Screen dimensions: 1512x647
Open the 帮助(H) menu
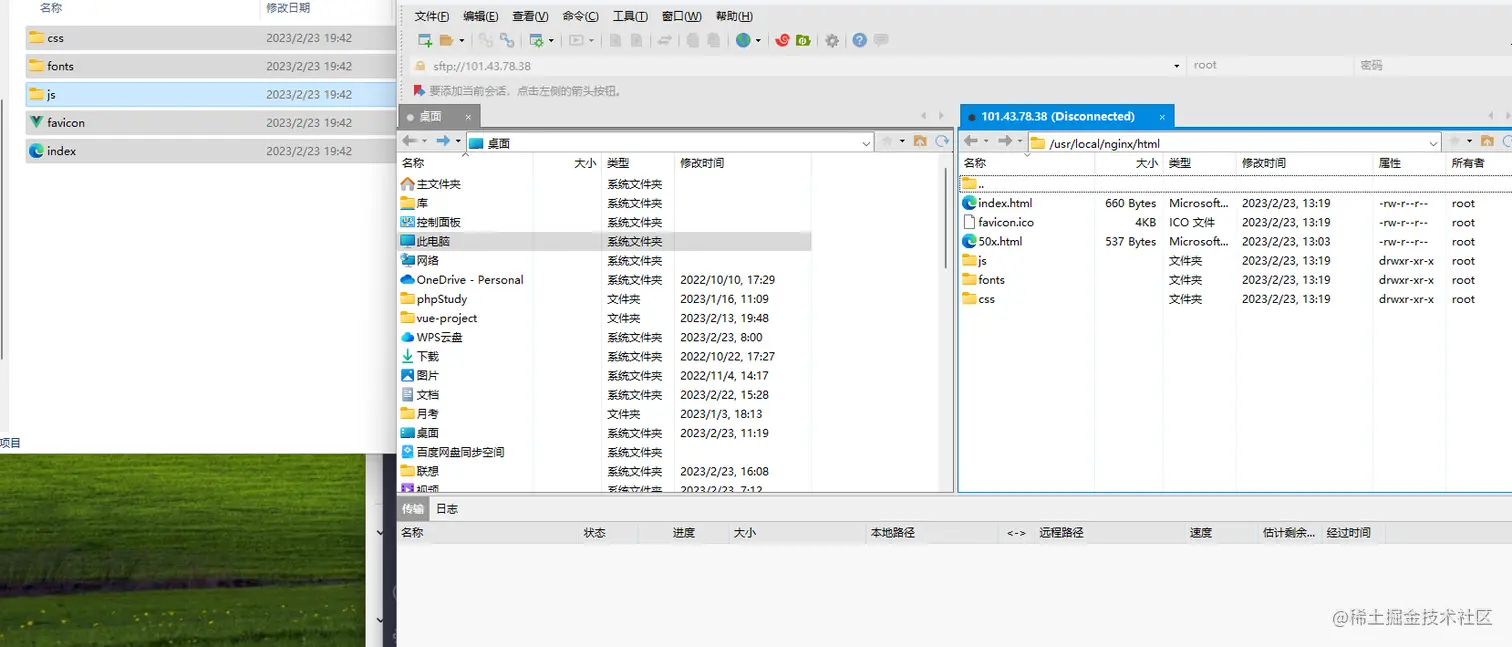(734, 16)
